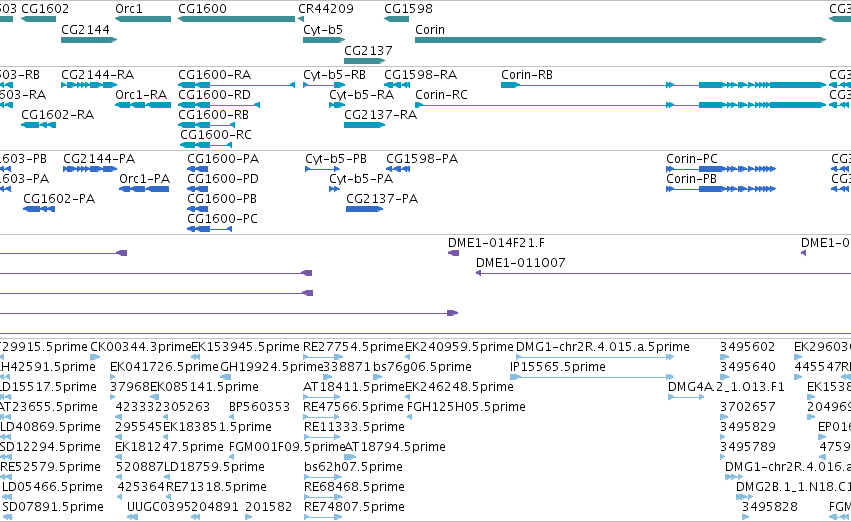Click the EK153945.5prime EST label

click(x=245, y=347)
